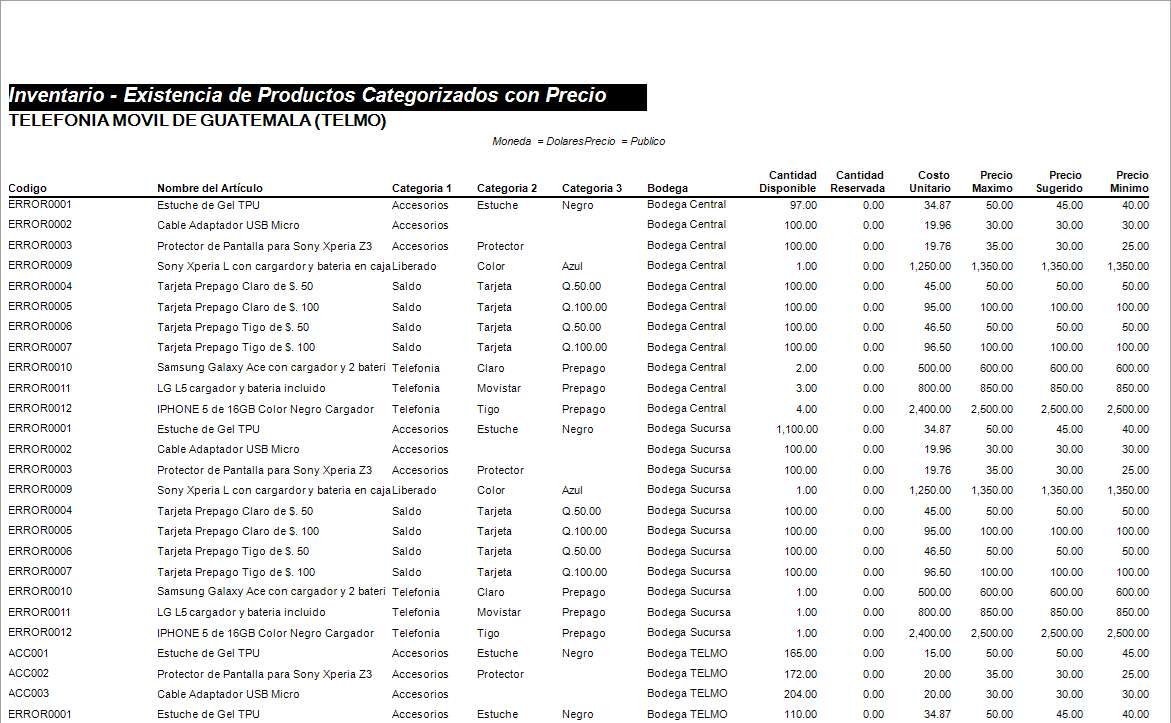Image resolution: width=1171 pixels, height=723 pixels.
Task: Click the Codigo column header
Action: coord(28,188)
